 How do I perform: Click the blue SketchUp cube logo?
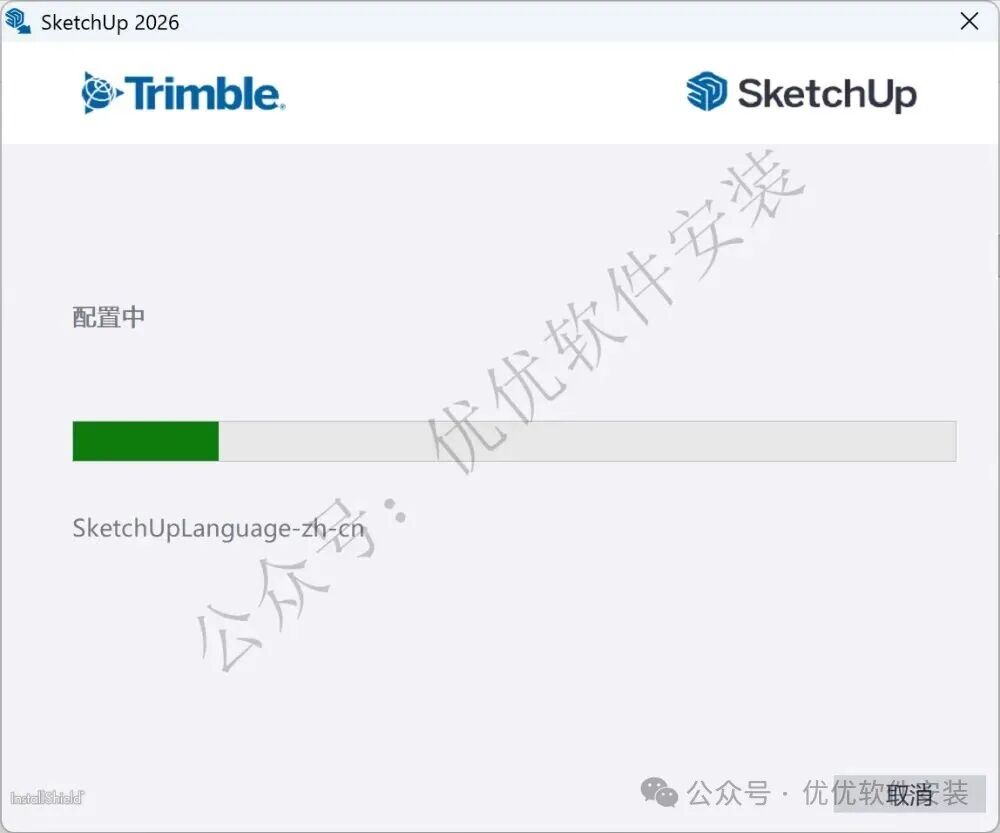(x=707, y=91)
